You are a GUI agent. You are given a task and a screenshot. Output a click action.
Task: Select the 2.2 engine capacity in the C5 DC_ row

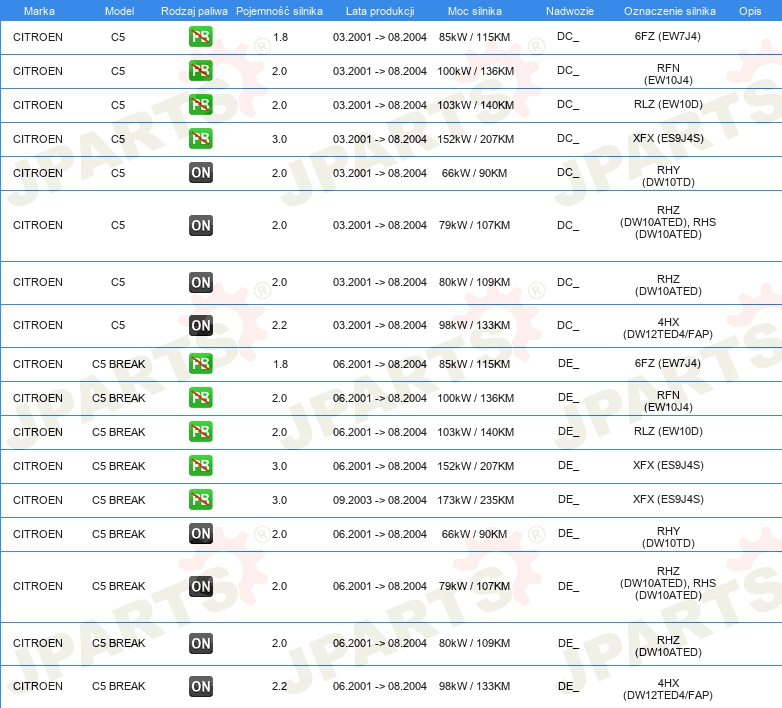[279, 326]
